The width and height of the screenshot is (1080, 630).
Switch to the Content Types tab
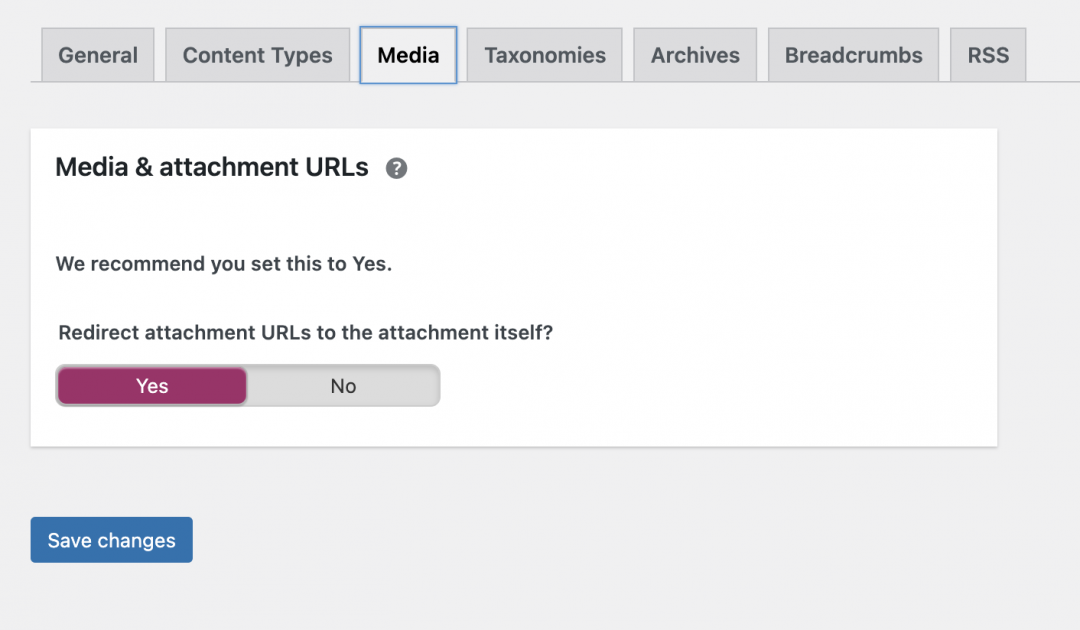click(257, 55)
